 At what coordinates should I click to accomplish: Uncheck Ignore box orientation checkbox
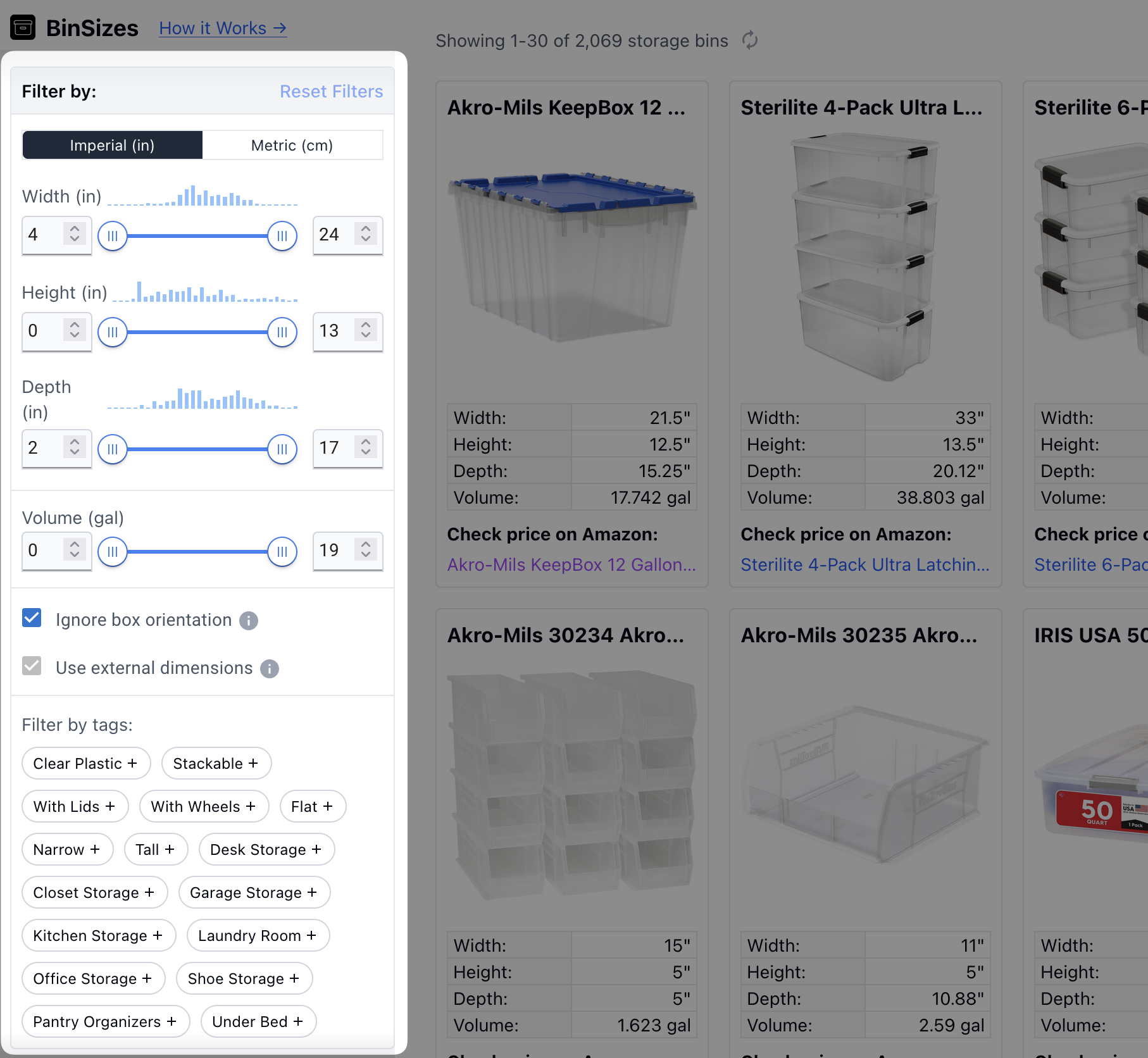coord(32,618)
